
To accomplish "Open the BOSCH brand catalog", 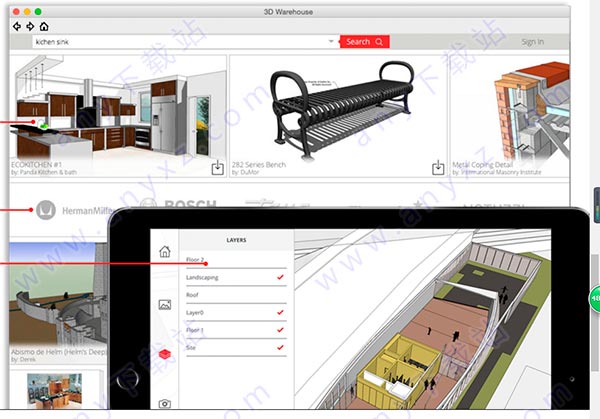I will coord(178,203).
